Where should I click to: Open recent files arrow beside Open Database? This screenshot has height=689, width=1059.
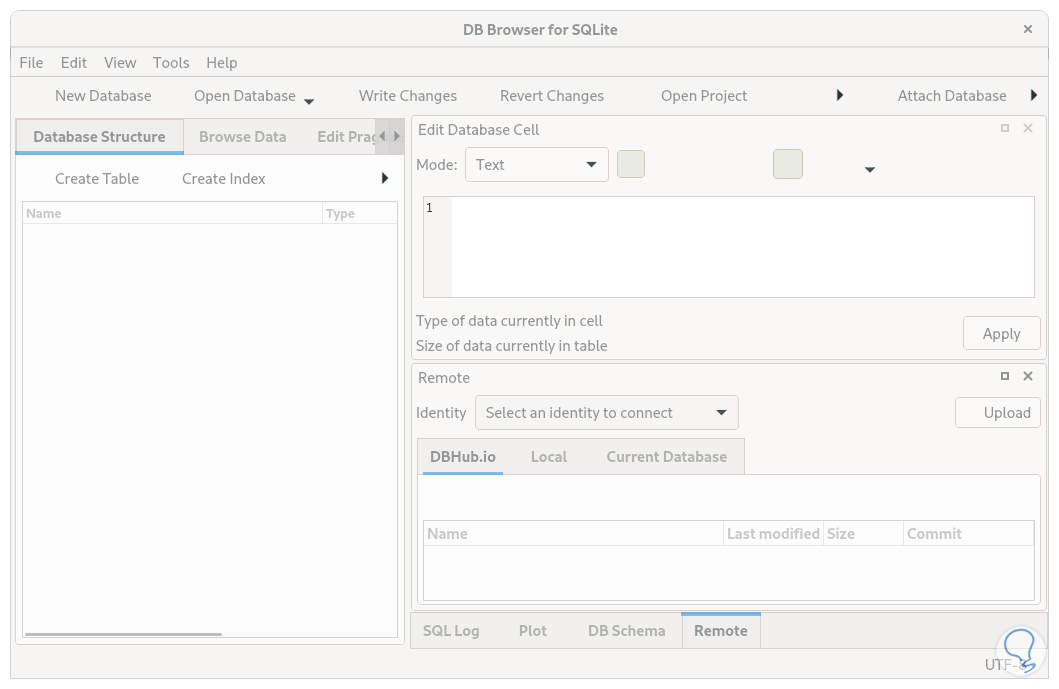(x=309, y=100)
